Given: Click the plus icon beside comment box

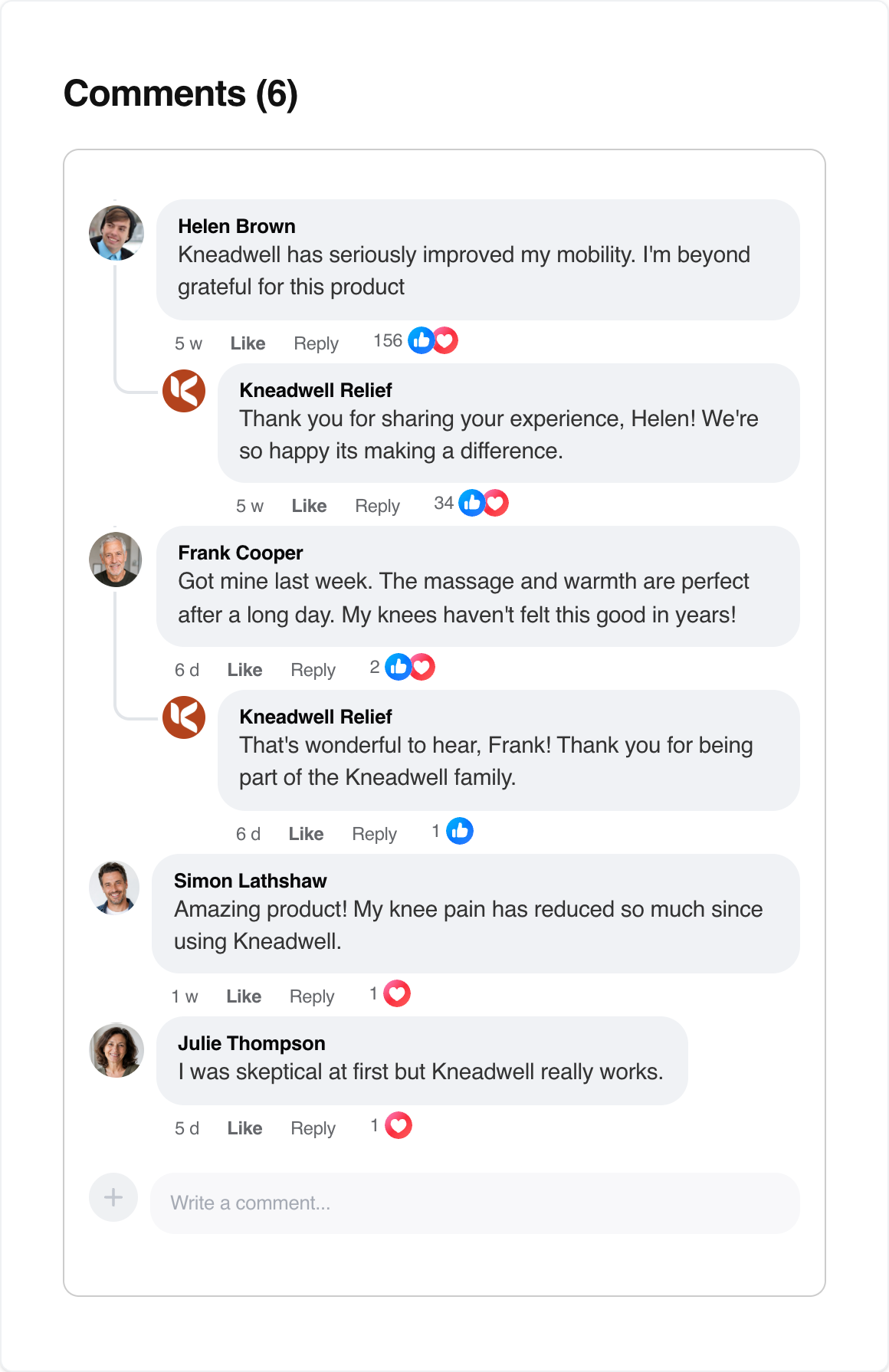Looking at the screenshot, I should (x=113, y=1197).
